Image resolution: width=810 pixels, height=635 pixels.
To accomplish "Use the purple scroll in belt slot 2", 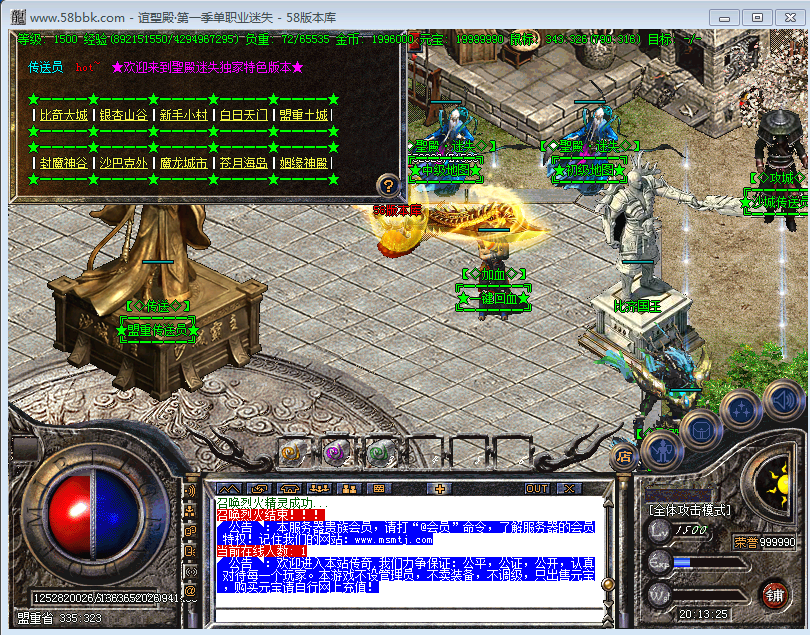I will 337,453.
